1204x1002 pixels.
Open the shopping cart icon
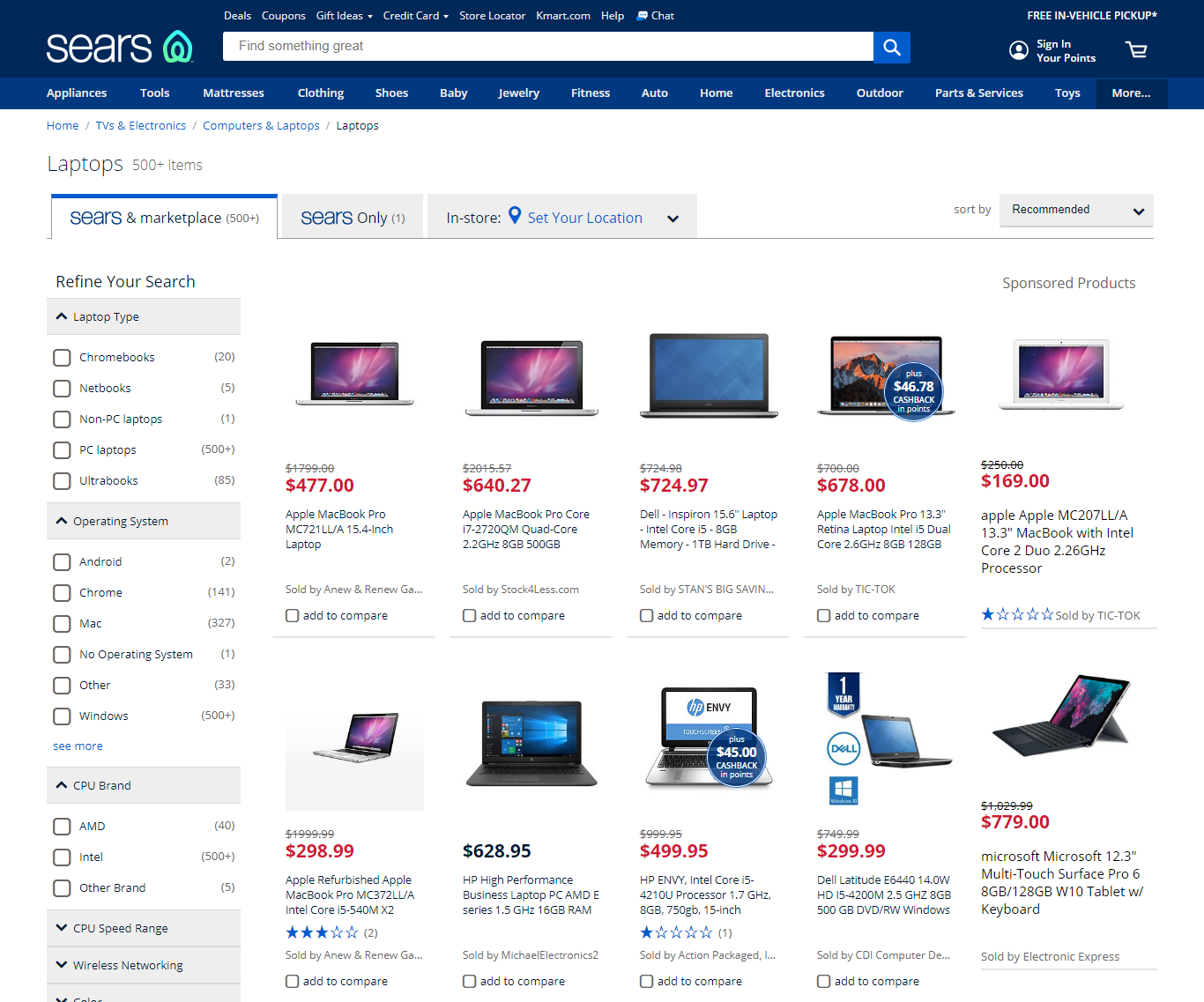pos(1136,50)
